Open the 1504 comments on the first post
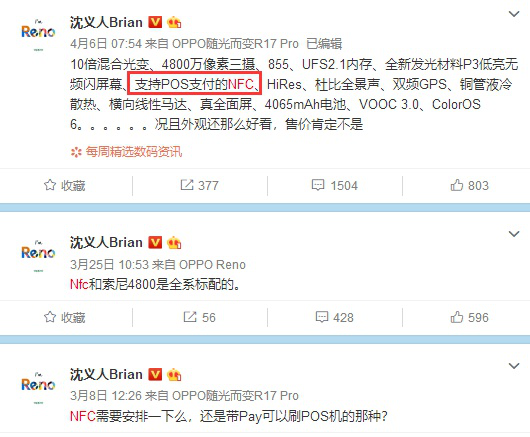The width and height of the screenshot is (530, 437). click(335, 186)
